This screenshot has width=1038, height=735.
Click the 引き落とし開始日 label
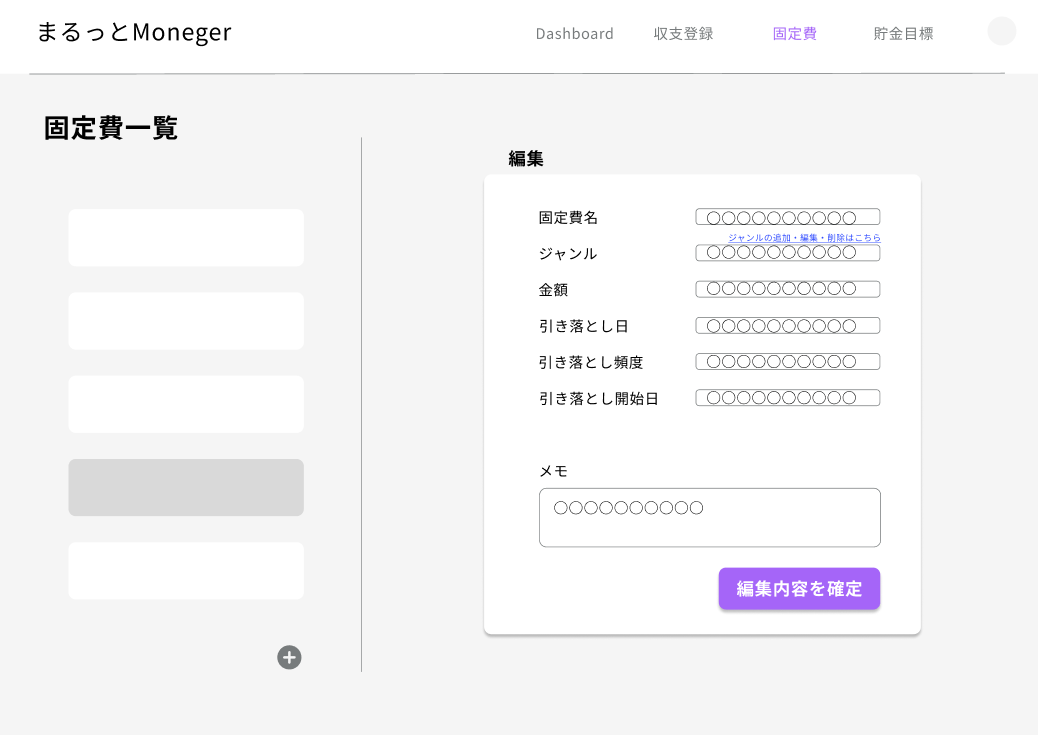pos(598,399)
